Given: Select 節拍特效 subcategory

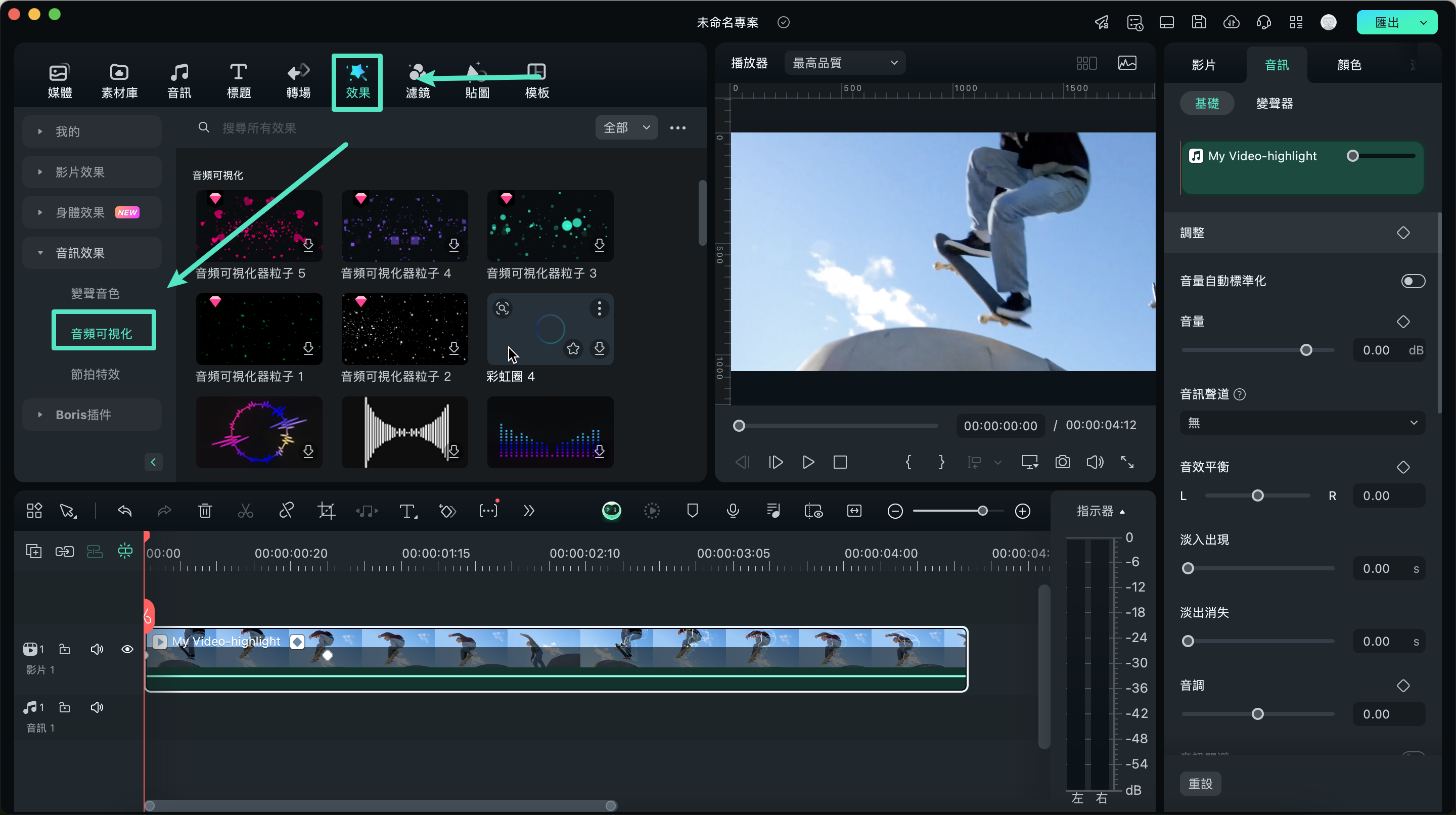Looking at the screenshot, I should (95, 374).
